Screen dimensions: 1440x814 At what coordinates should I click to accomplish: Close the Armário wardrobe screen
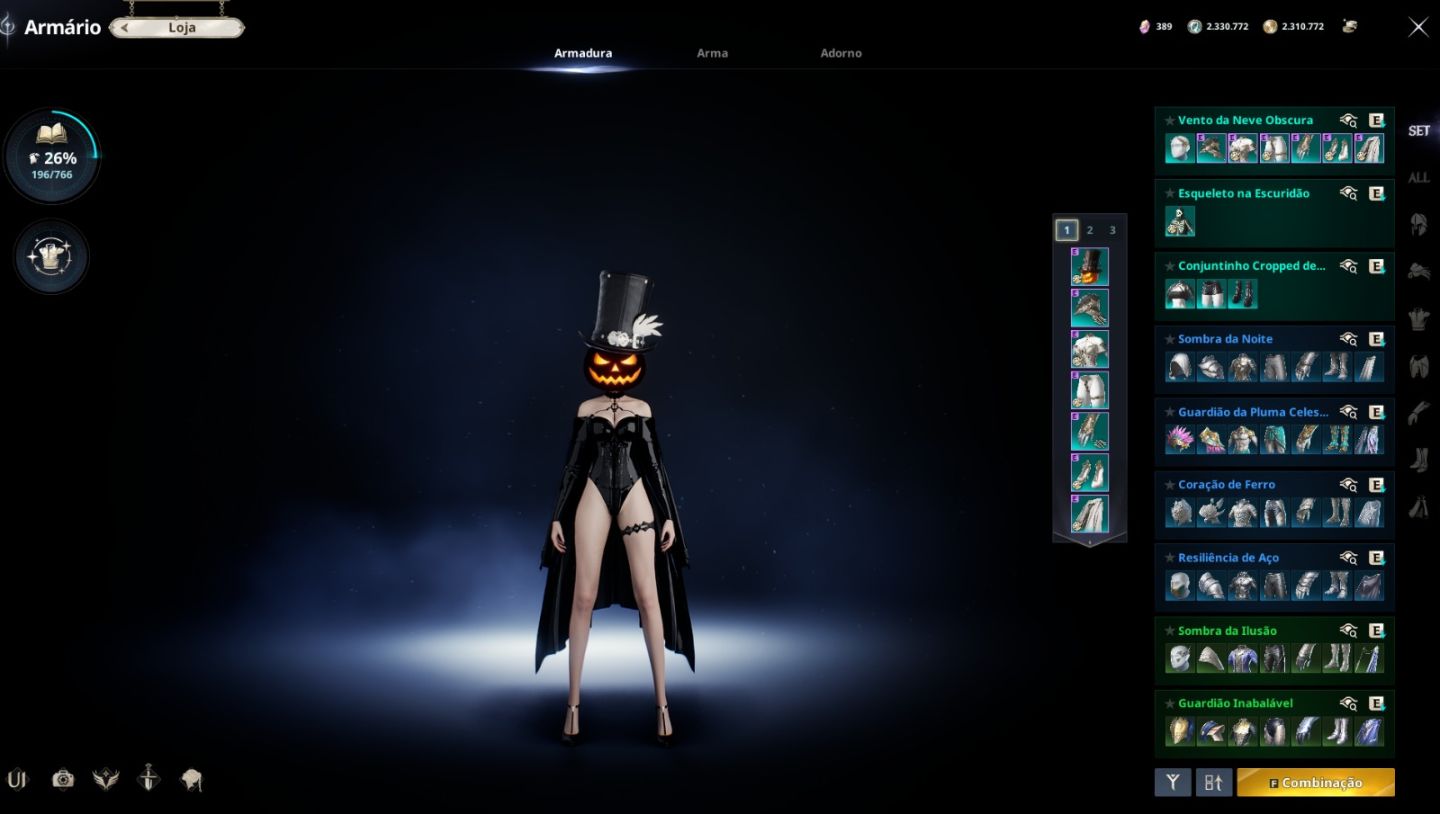(1418, 27)
